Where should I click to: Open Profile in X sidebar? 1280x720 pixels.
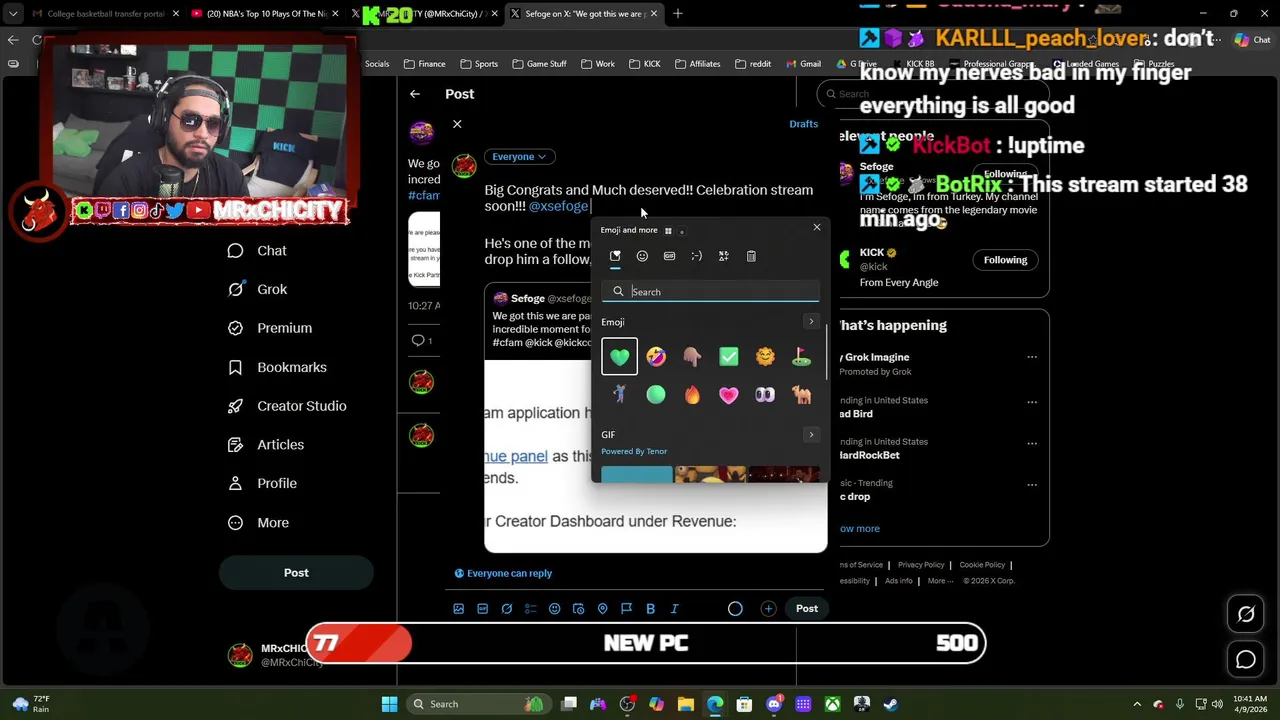[262, 484]
